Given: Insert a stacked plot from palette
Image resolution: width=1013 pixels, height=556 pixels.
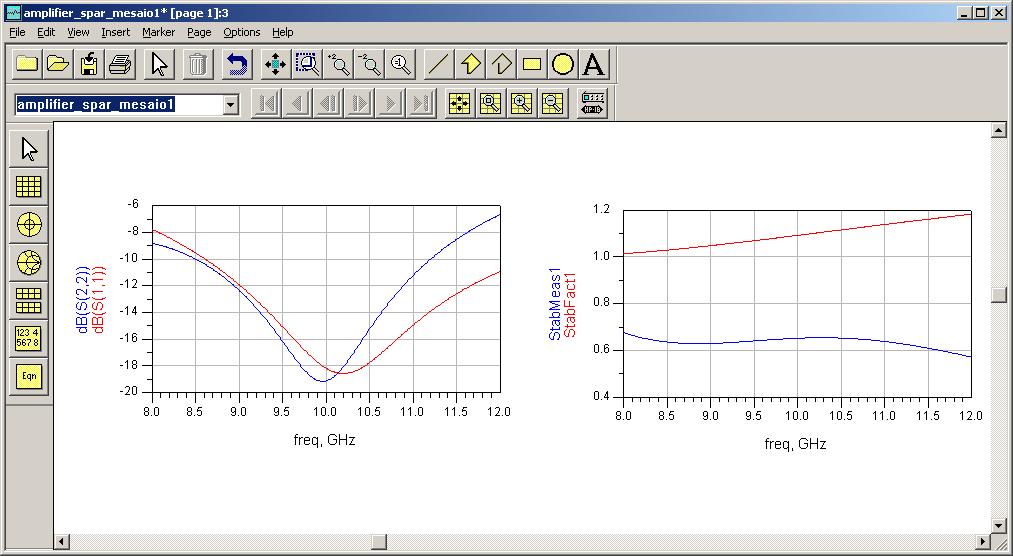Looking at the screenshot, I should tap(28, 300).
